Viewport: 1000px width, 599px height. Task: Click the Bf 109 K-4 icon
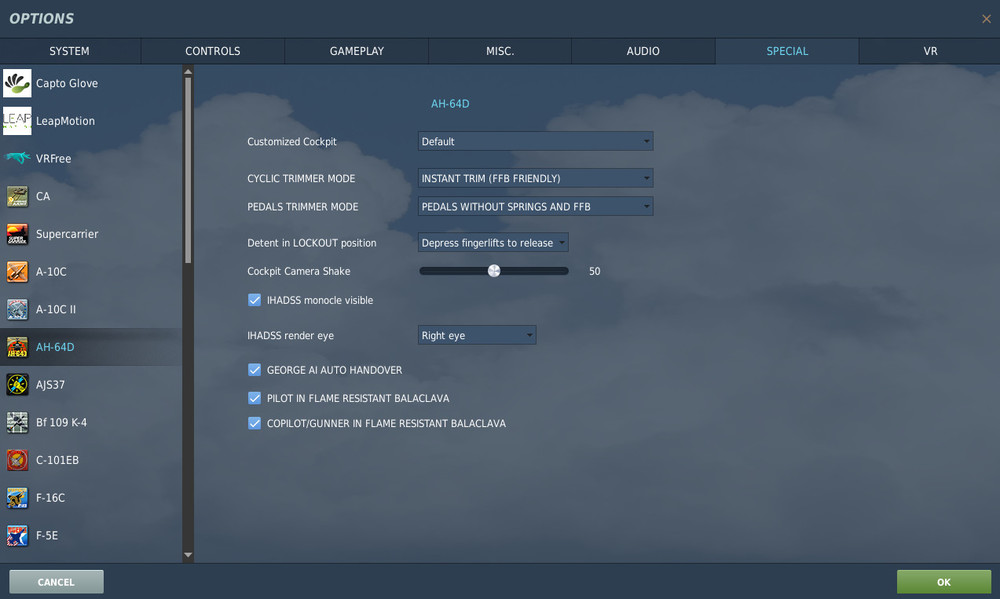click(17, 422)
